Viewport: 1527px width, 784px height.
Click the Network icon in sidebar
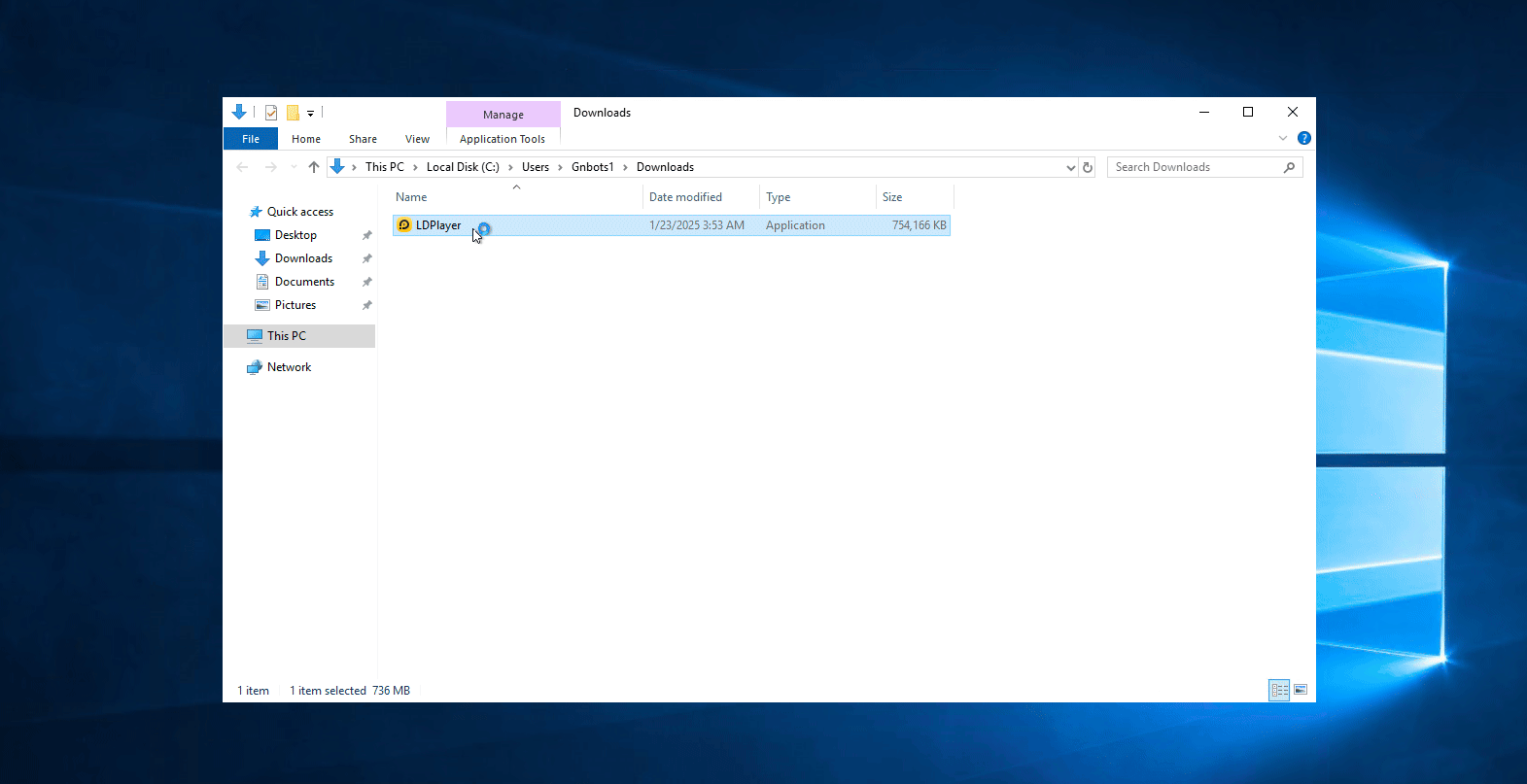pos(255,367)
